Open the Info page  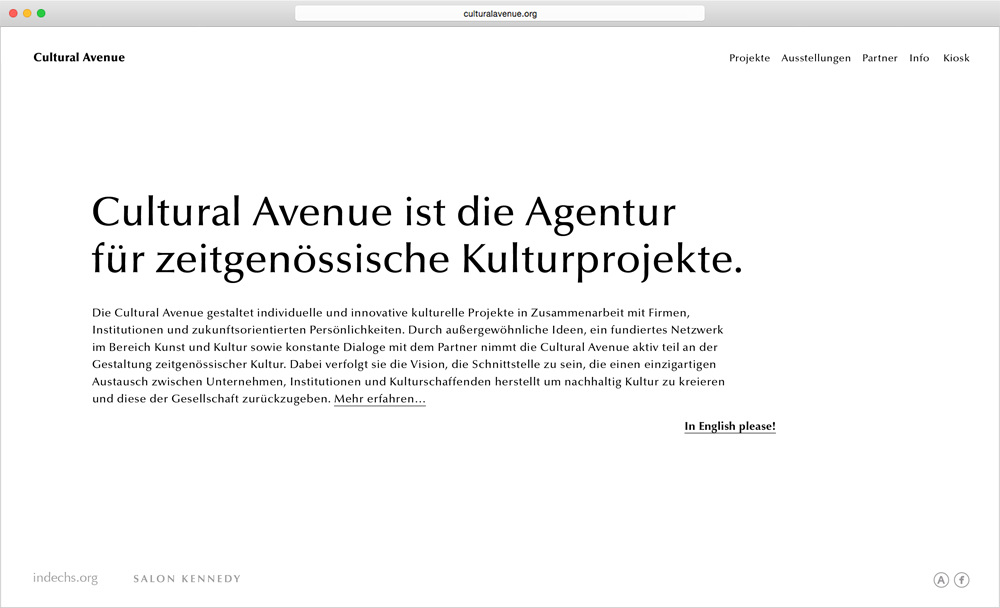[x=919, y=58]
